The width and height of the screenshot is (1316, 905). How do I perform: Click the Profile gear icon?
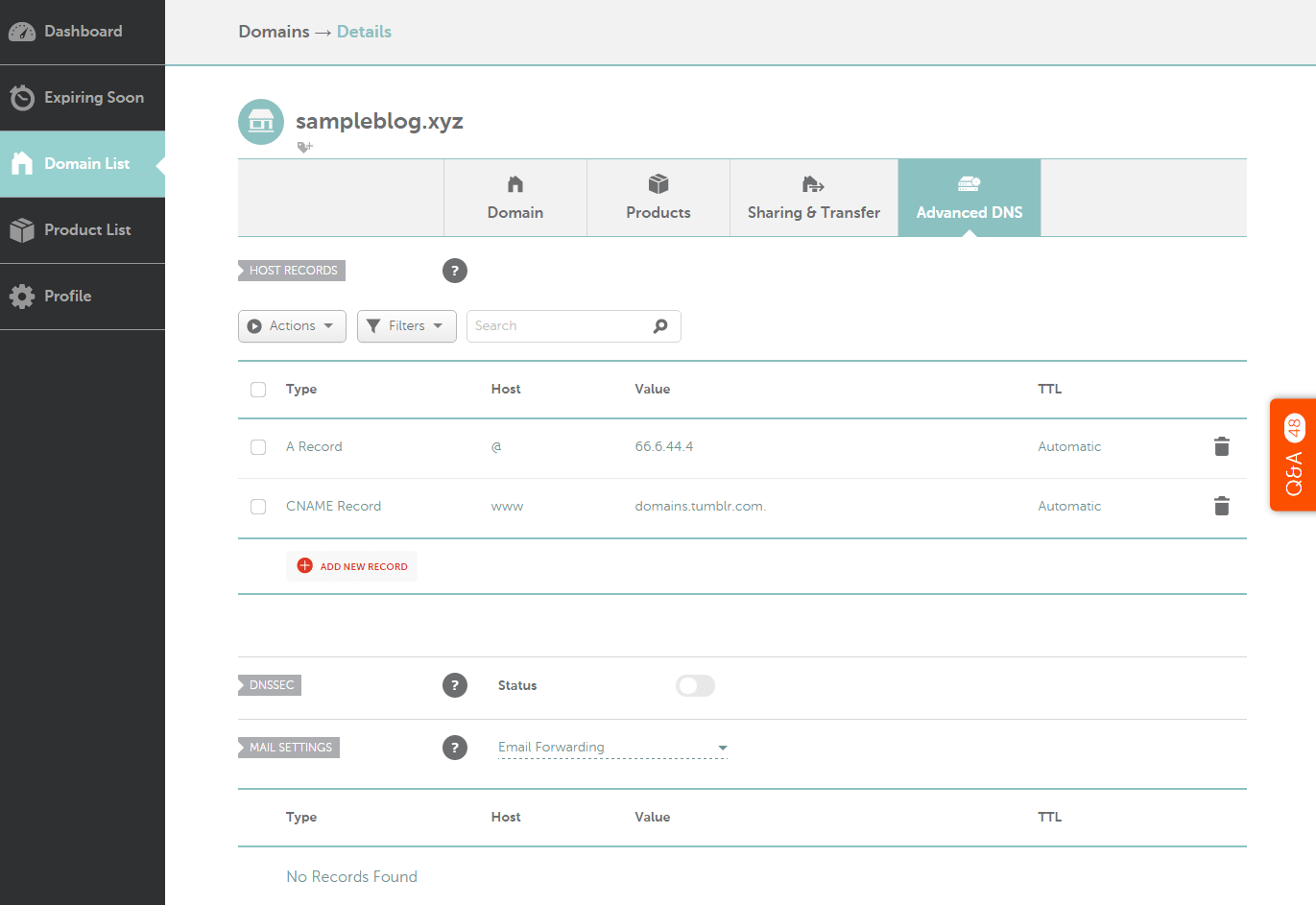coord(22,297)
